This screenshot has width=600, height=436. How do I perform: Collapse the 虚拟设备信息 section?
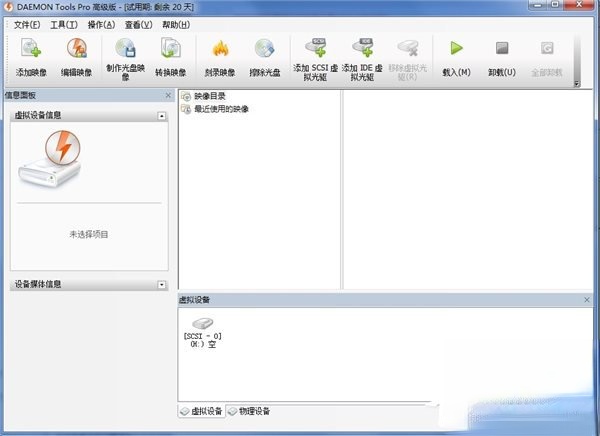pyautogui.click(x=162, y=116)
